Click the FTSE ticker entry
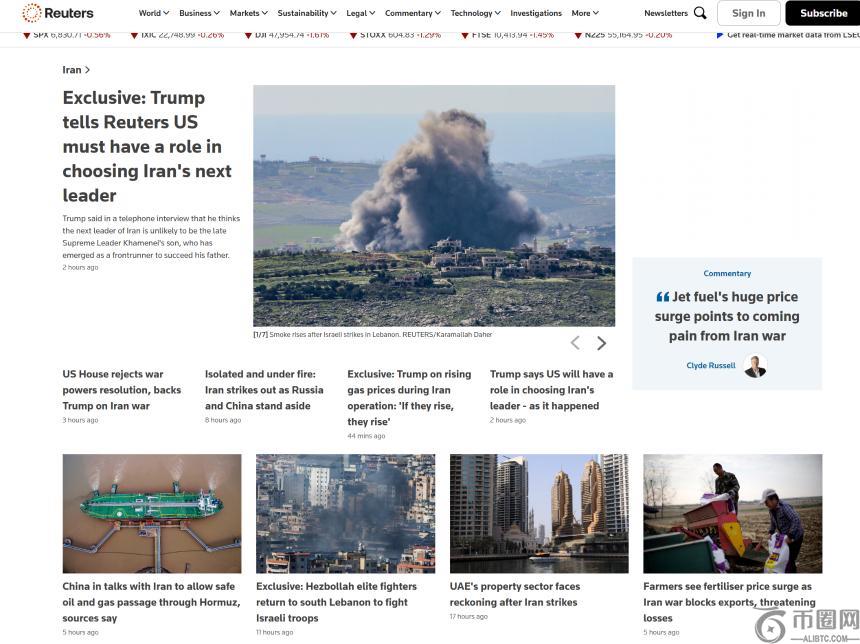The image size is (860, 644). pyautogui.click(x=507, y=35)
